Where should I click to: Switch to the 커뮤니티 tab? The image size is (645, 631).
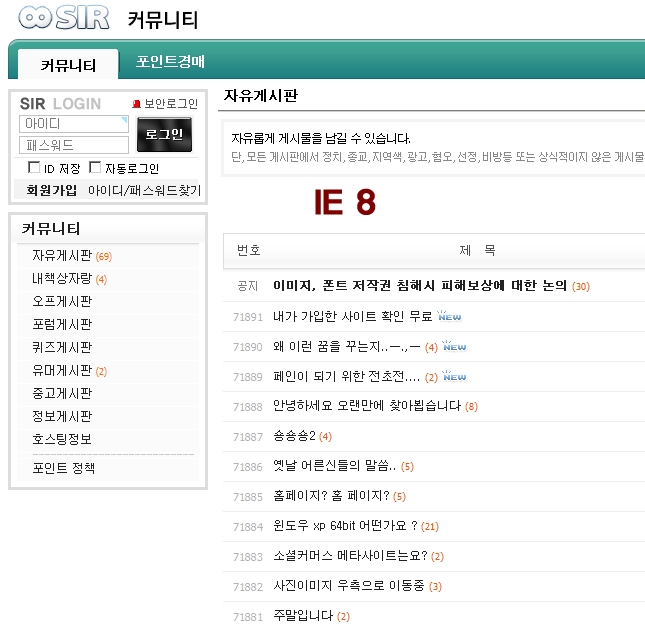pyautogui.click(x=68, y=65)
